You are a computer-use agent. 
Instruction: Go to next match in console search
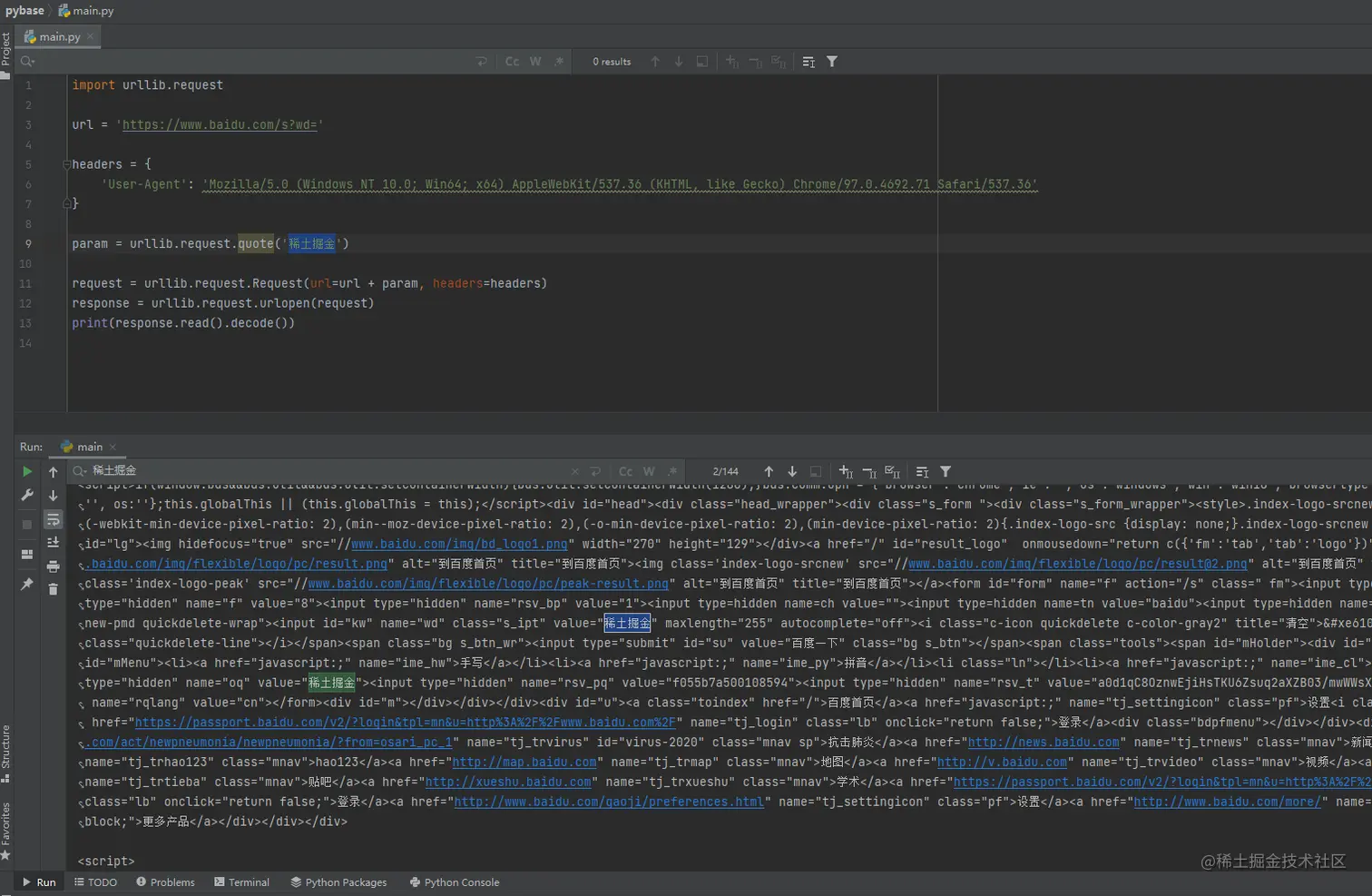coord(792,471)
